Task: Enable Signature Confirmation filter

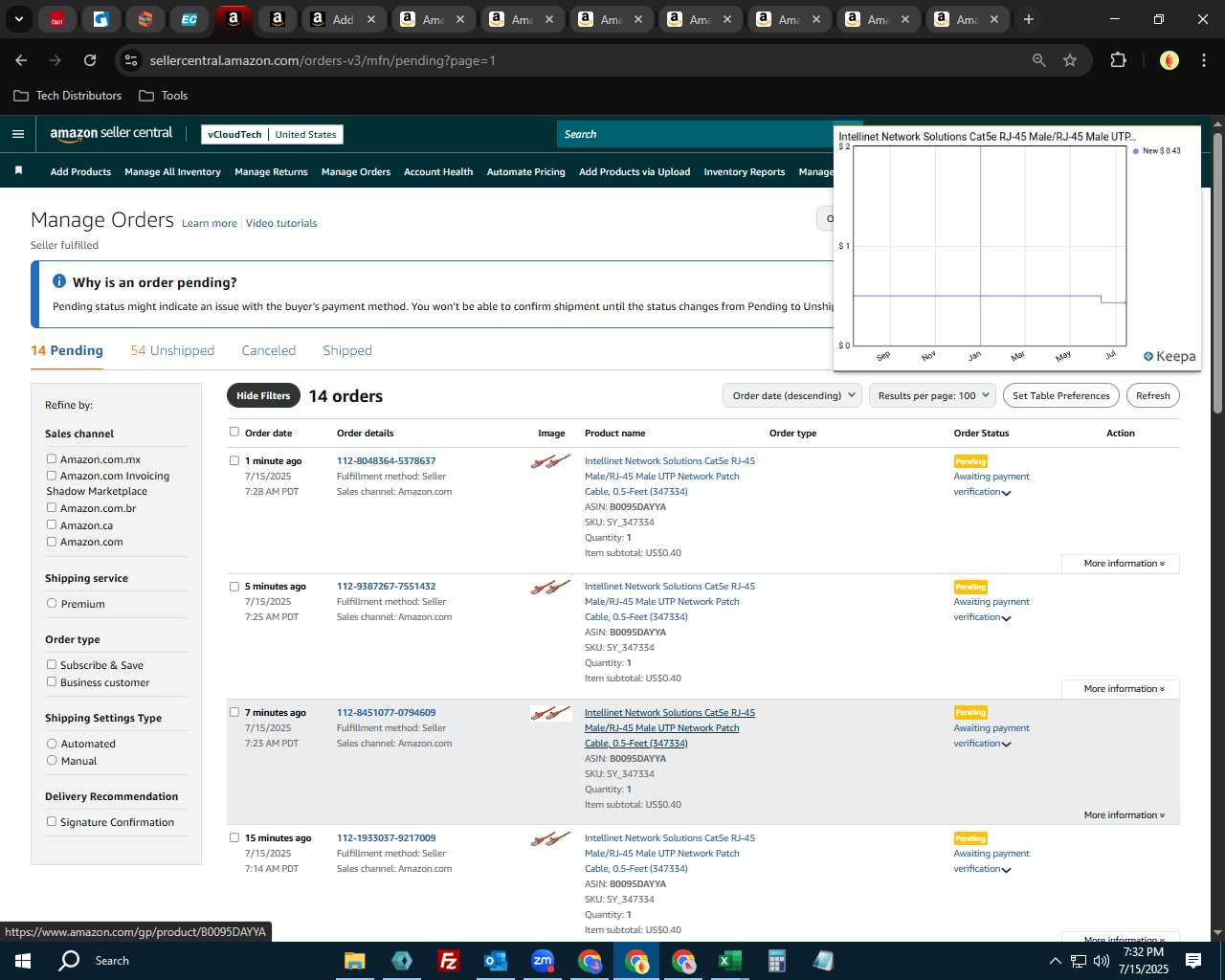Action: pyautogui.click(x=52, y=821)
